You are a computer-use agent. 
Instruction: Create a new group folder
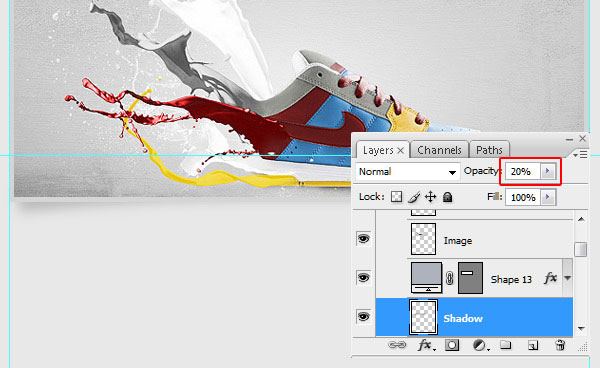(505, 345)
